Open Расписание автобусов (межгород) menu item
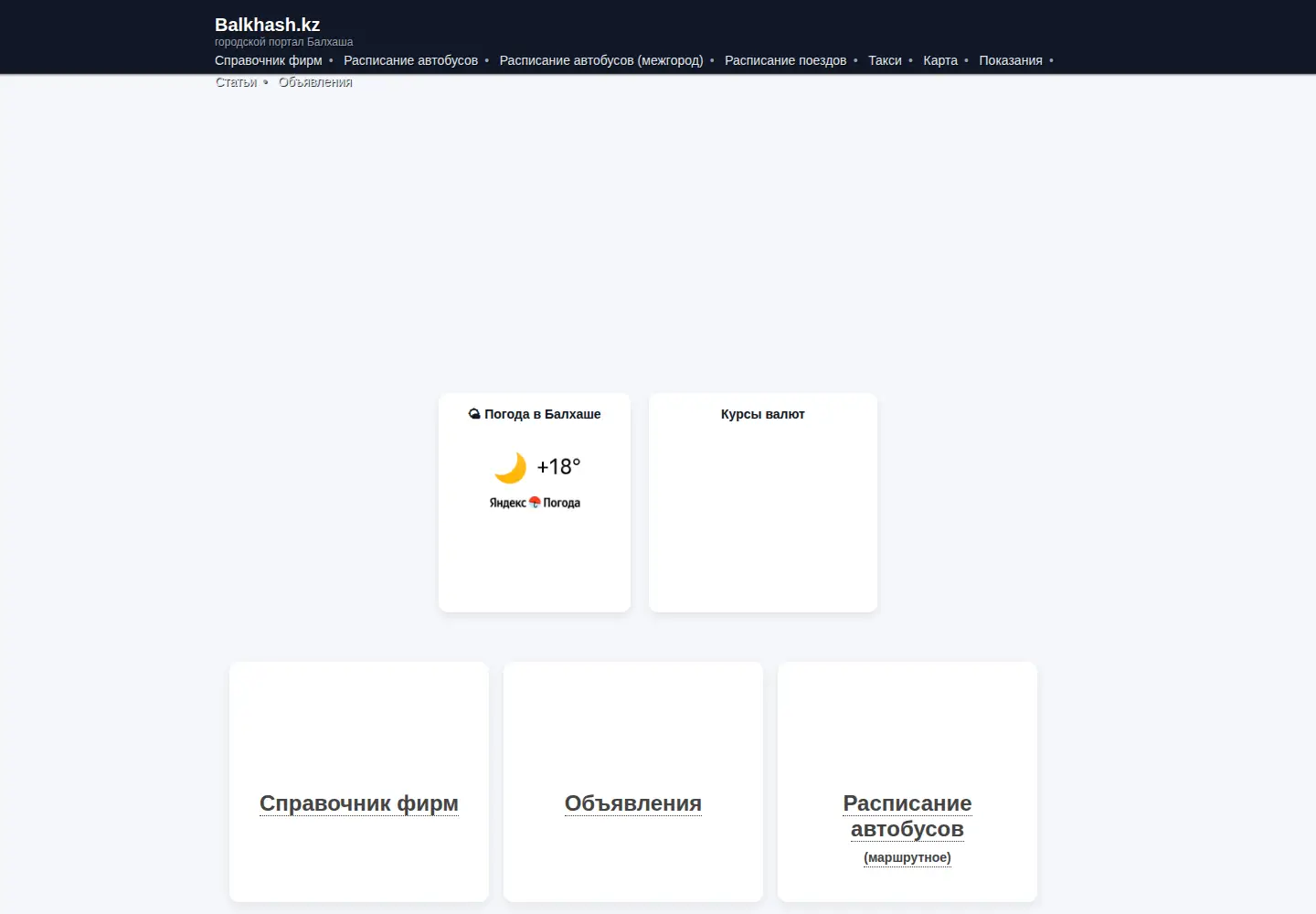 coord(601,60)
